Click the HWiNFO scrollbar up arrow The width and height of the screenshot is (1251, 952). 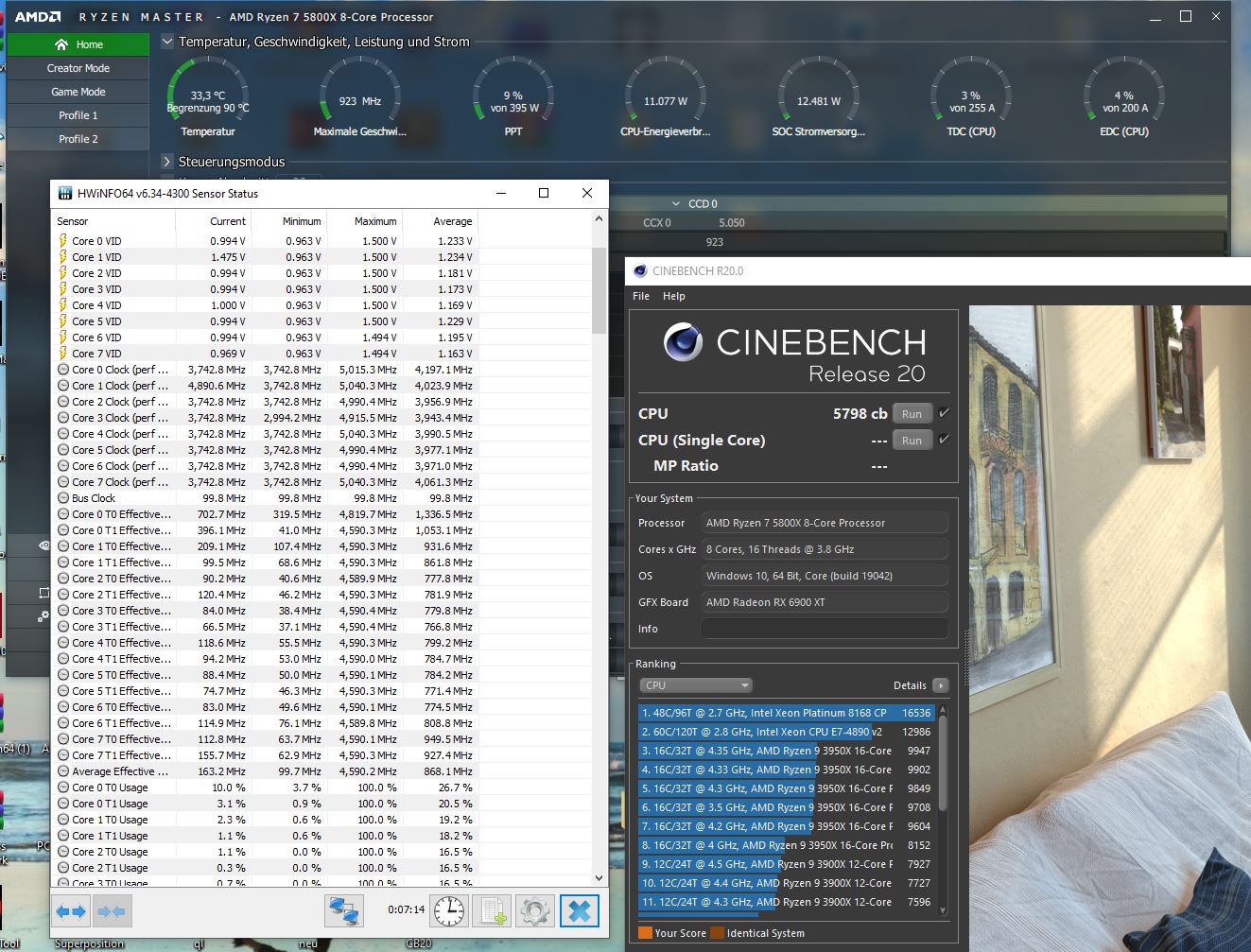(x=599, y=219)
